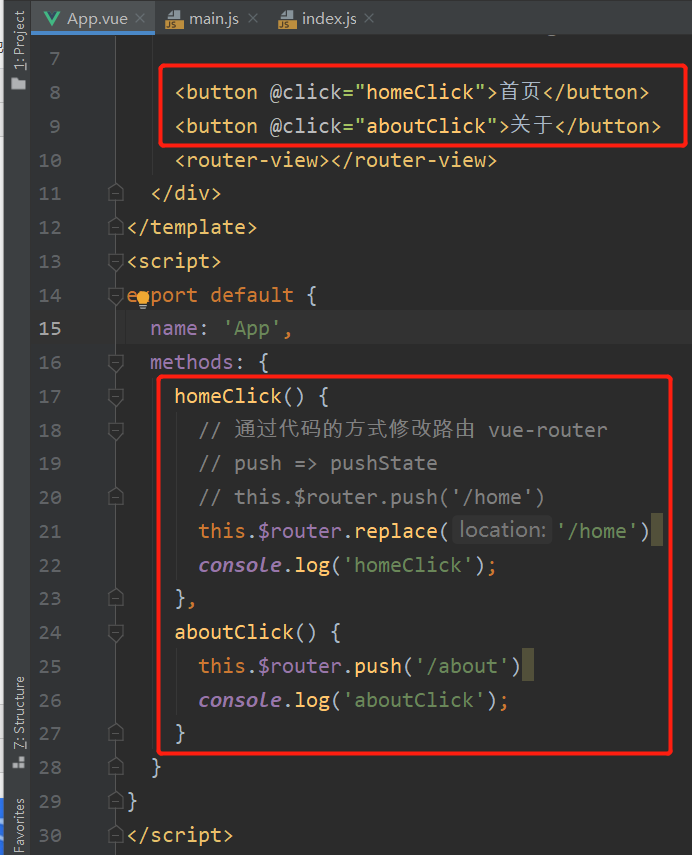Click the closing </script> tag
Viewport: 692px width, 855px height.
coord(180,835)
